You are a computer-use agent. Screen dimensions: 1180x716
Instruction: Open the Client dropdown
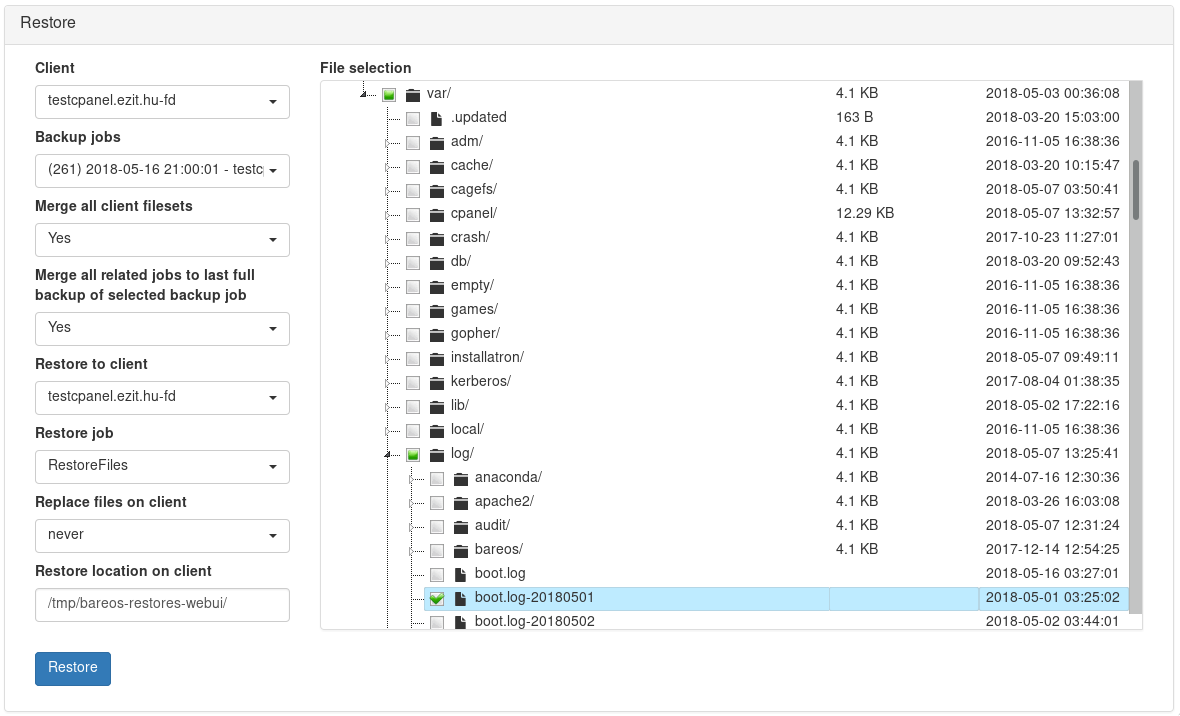click(162, 102)
